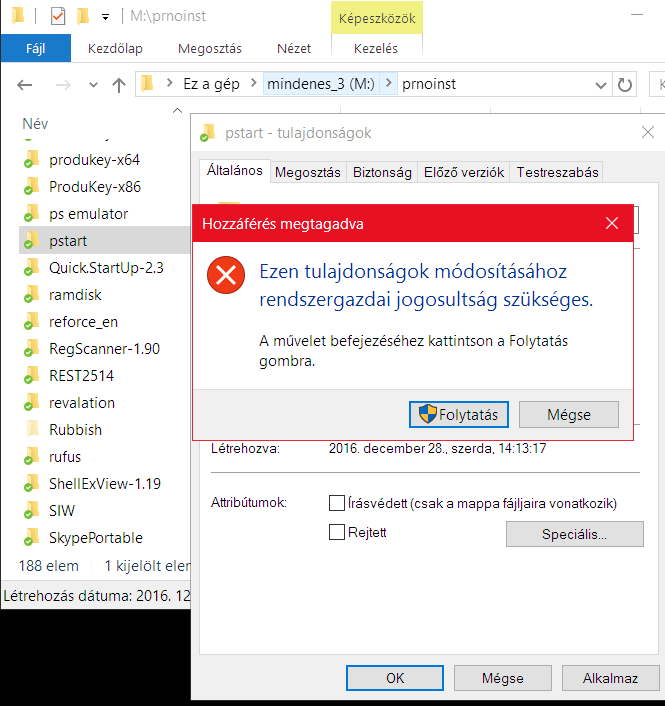Click Mégse in the properties window
This screenshot has height=706, width=665.
point(502,678)
